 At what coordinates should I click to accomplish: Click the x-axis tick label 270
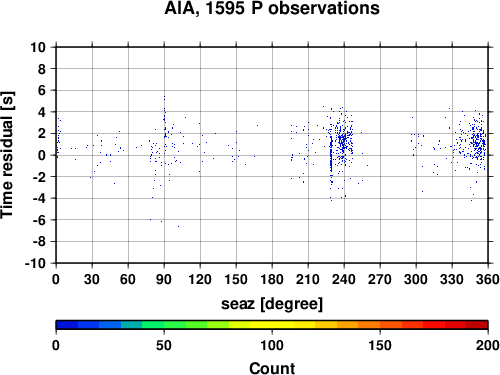point(380,279)
